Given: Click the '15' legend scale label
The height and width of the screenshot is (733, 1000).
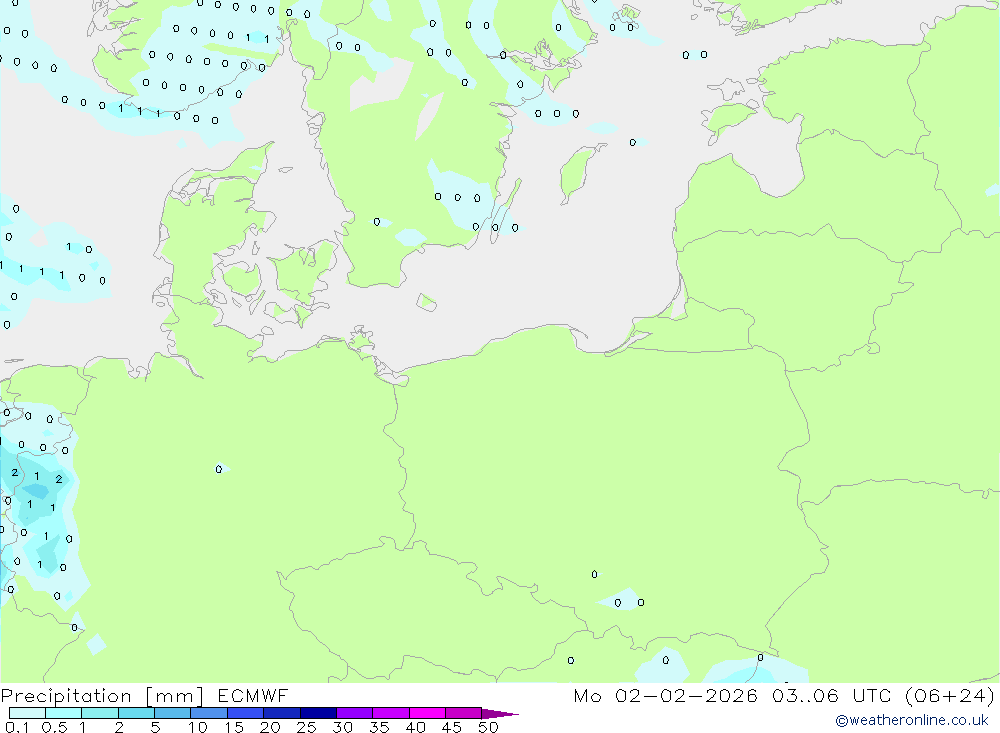Looking at the screenshot, I should tap(234, 727).
